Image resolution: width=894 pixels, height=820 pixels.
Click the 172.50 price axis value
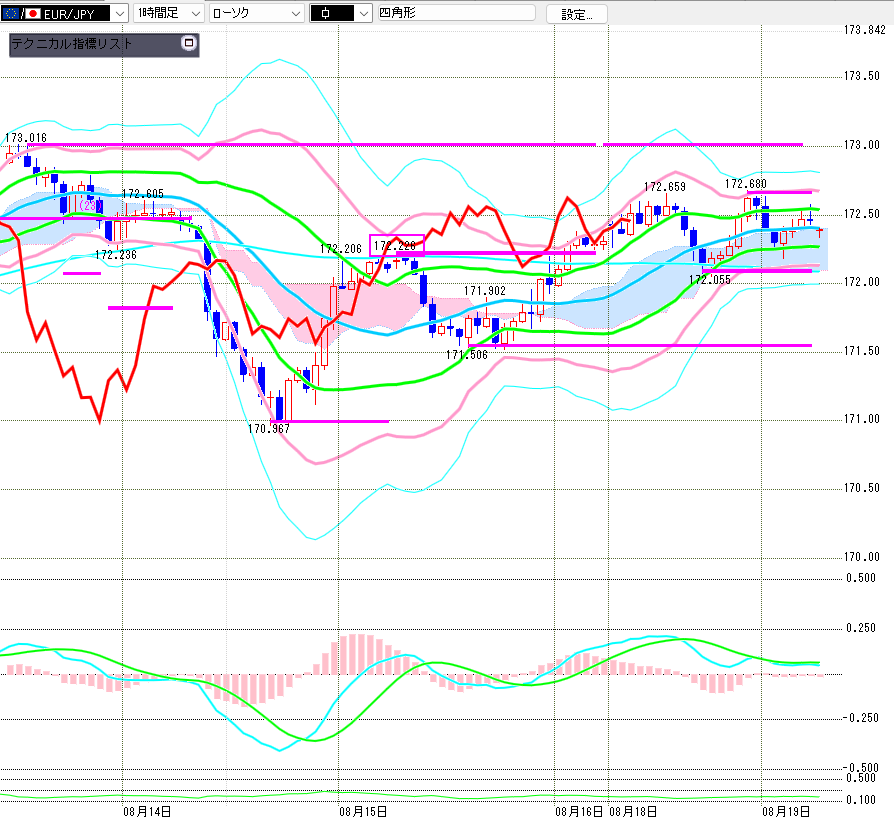point(862,214)
